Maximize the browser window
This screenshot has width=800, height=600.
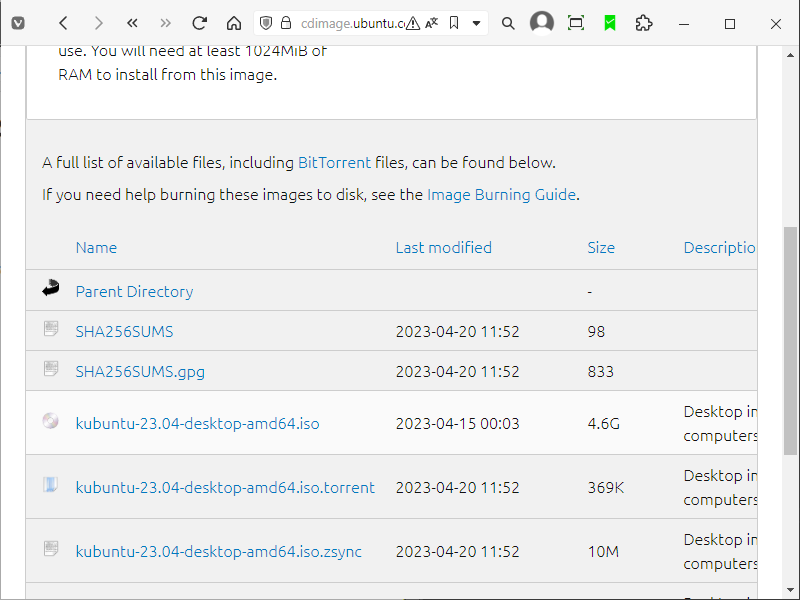[730, 23]
